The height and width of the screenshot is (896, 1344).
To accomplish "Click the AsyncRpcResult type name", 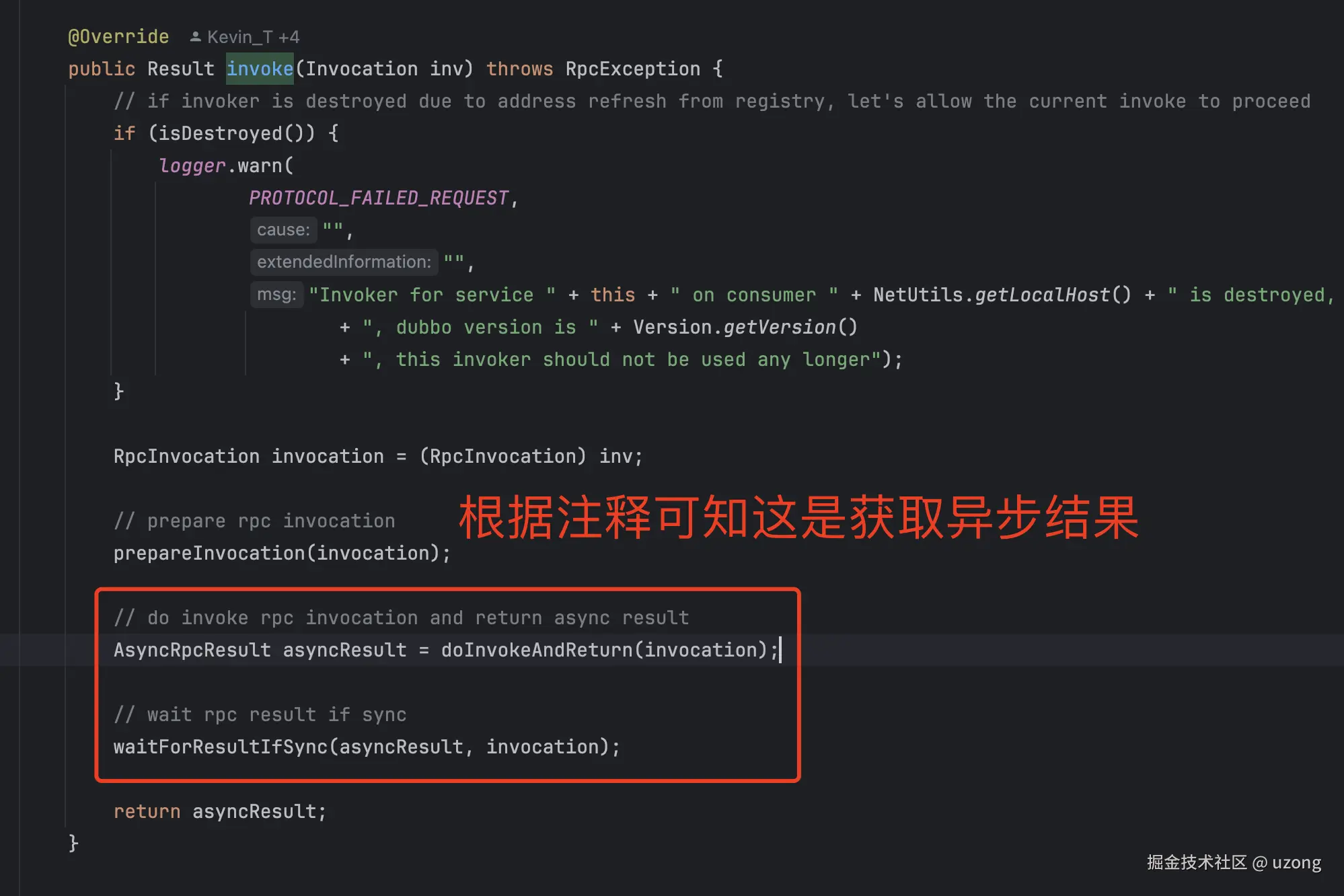I will pyautogui.click(x=192, y=650).
